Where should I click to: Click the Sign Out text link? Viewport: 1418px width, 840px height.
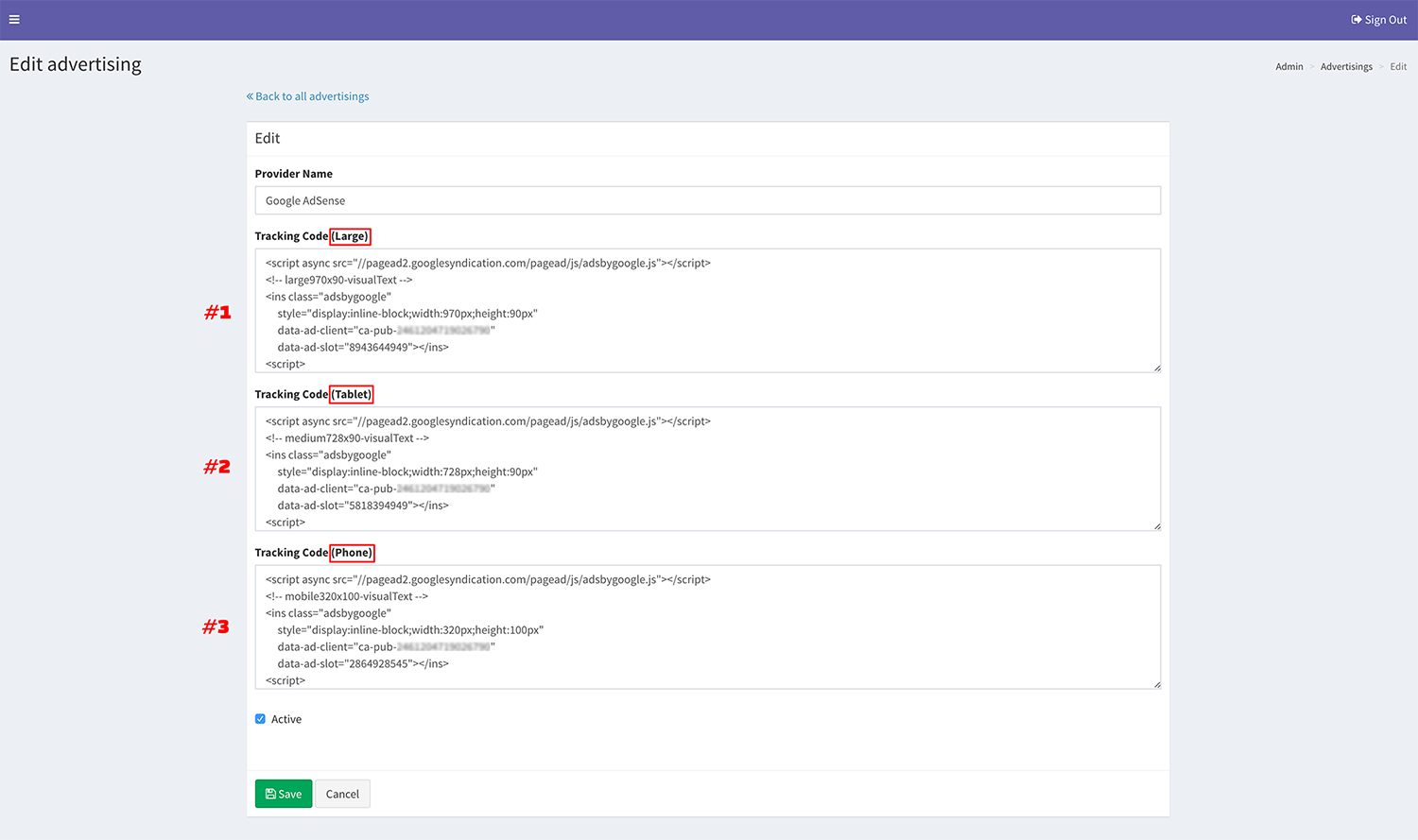coord(1385,20)
